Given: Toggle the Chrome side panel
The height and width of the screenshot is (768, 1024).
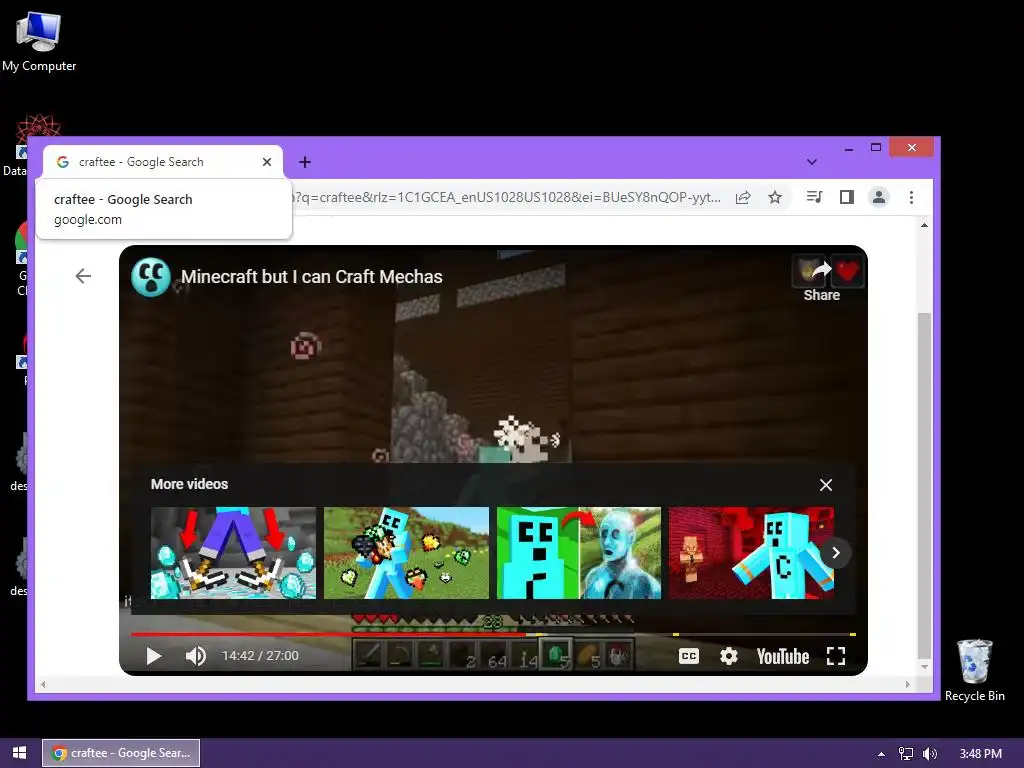Looking at the screenshot, I should [x=846, y=197].
